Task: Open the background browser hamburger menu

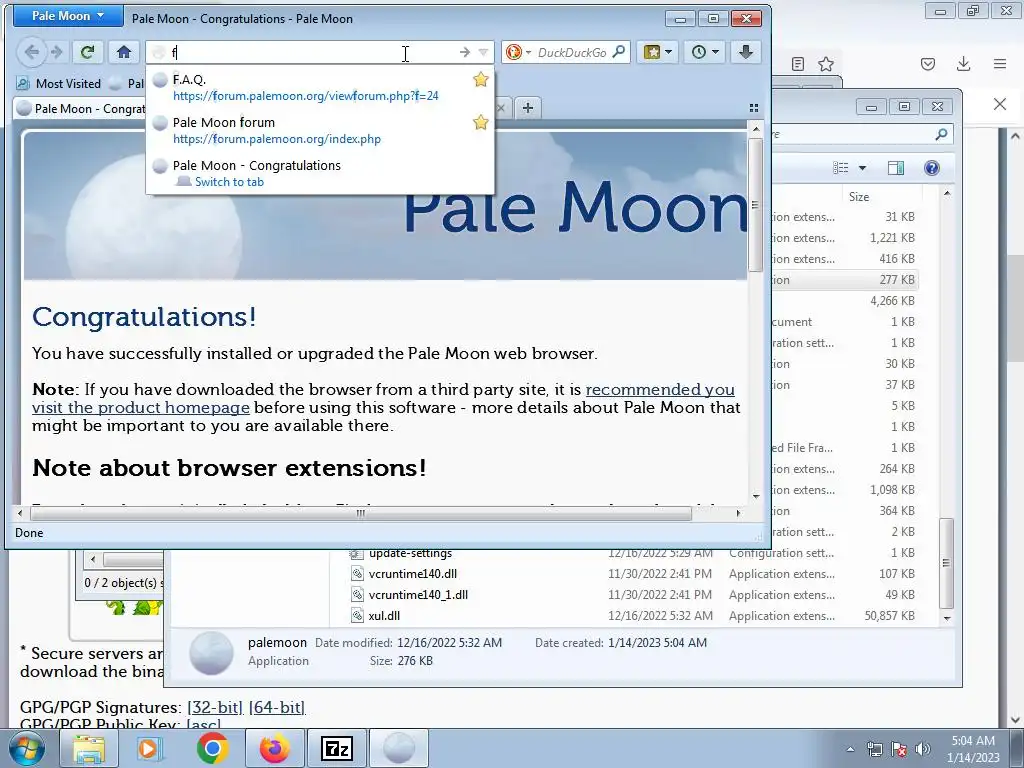Action: (999, 64)
